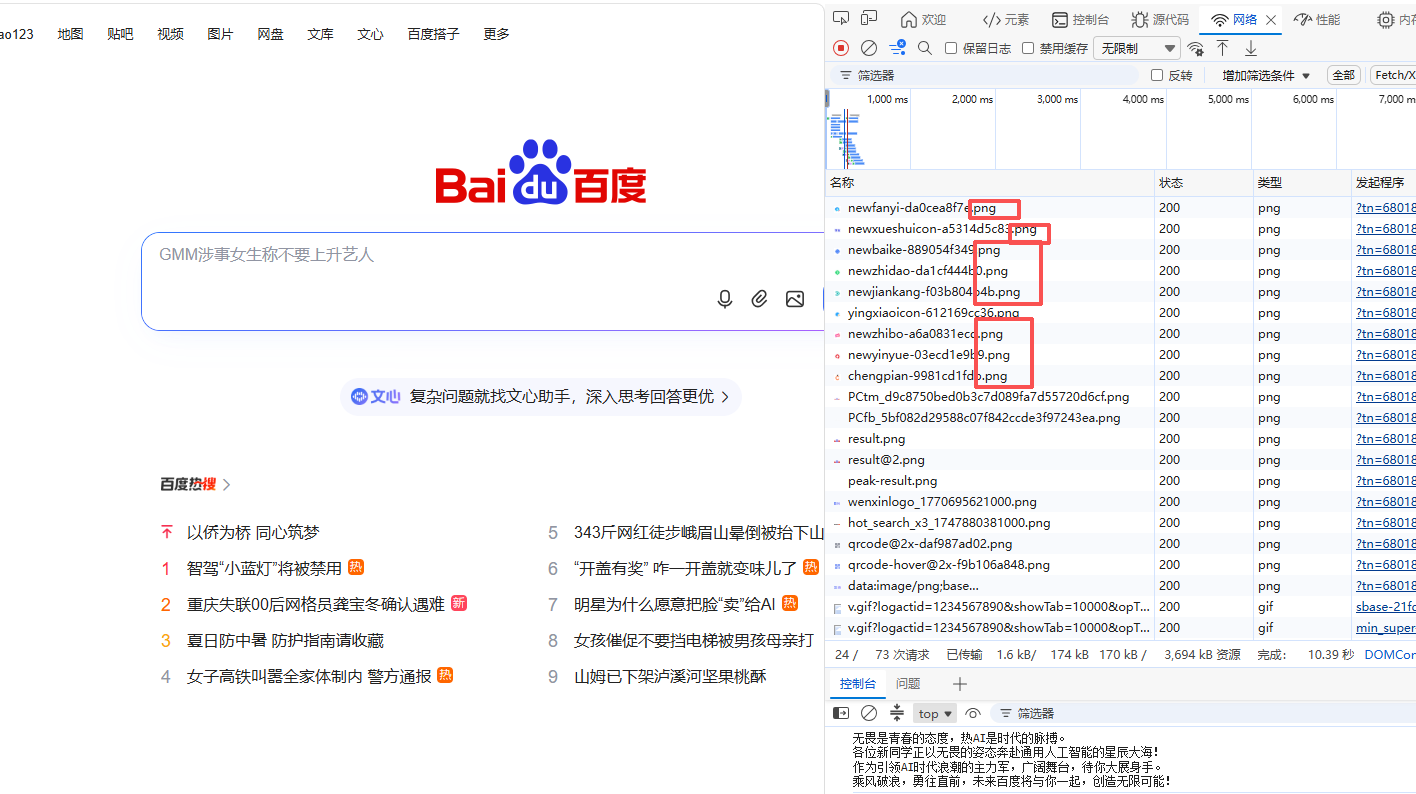Tick the 反转 checkbox
Viewport: 1416px width, 794px height.
(1157, 75)
